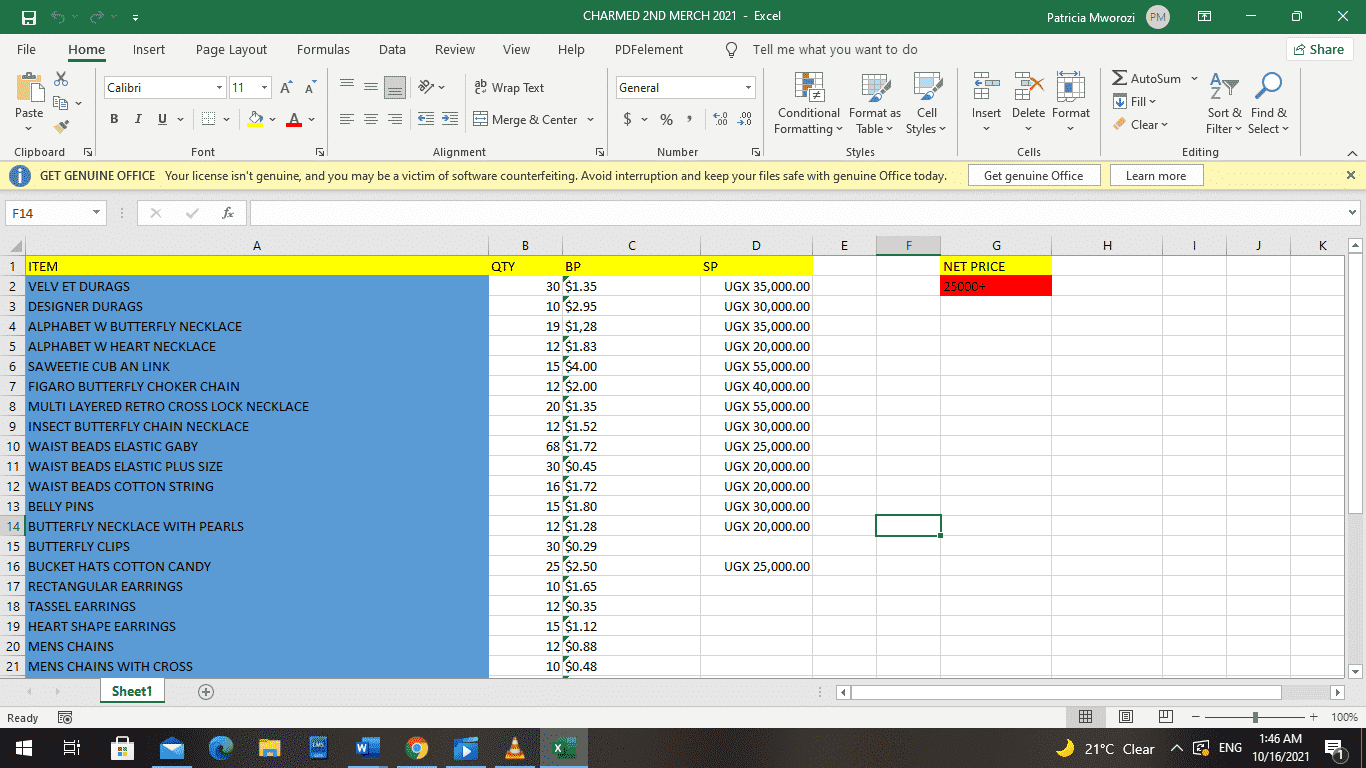Toggle italic formatting
1366x768 pixels.
pos(137,118)
